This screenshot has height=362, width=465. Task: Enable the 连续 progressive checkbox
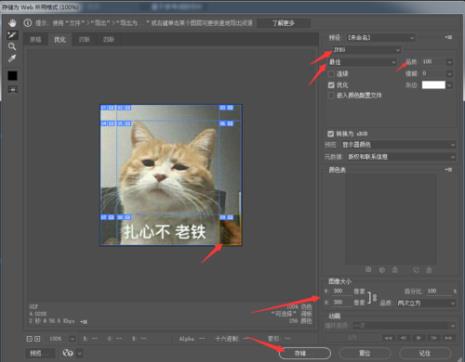[x=331, y=74]
